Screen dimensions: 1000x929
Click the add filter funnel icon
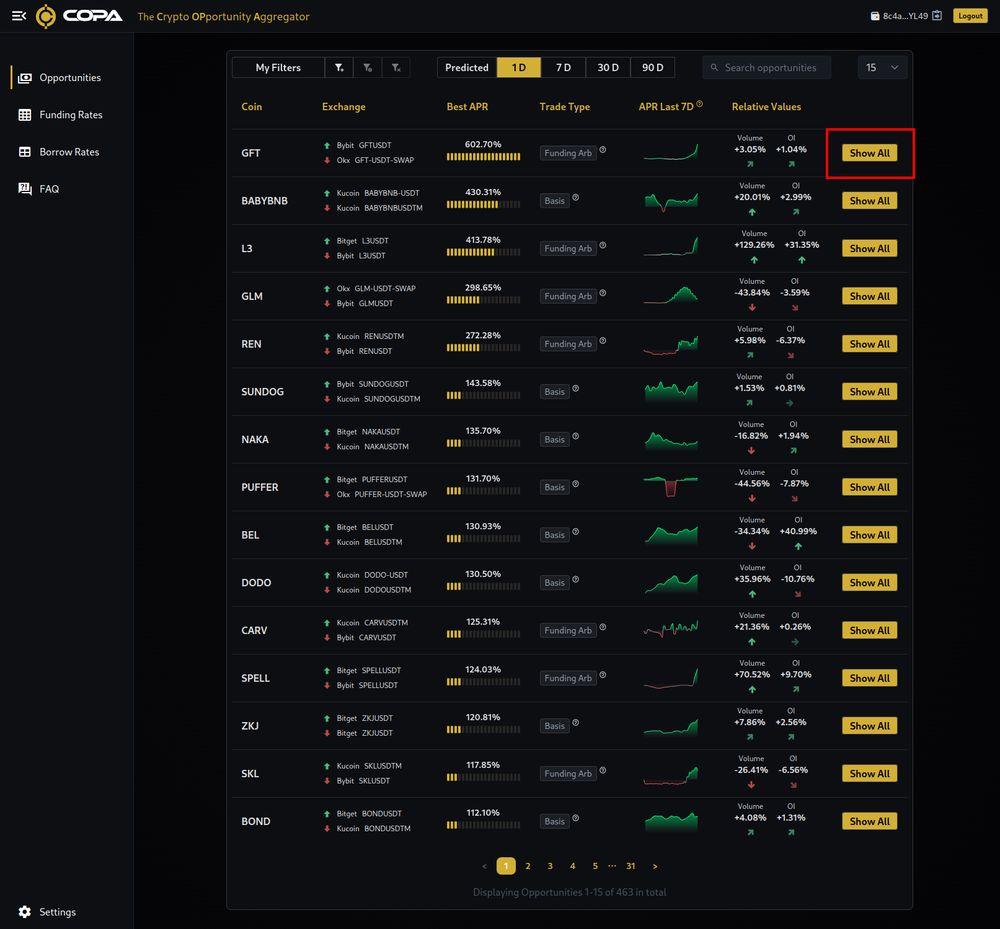339,68
